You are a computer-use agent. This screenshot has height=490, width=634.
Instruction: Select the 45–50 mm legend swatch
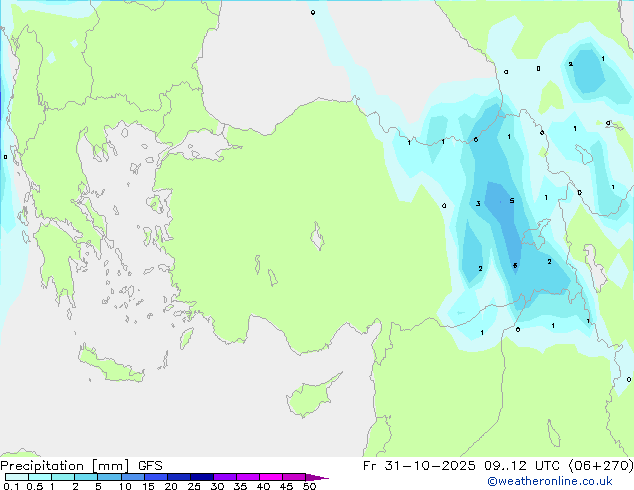294,477
